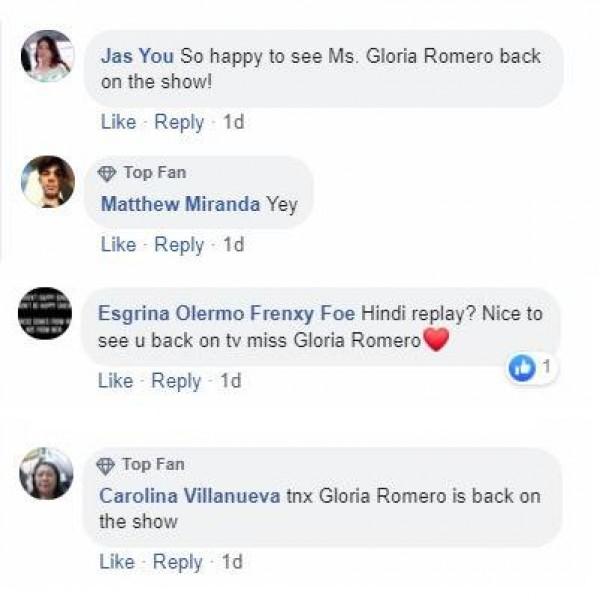Like Carolina Villanueva's comment
Image resolution: width=600 pixels, height=600 pixels.
[x=117, y=562]
